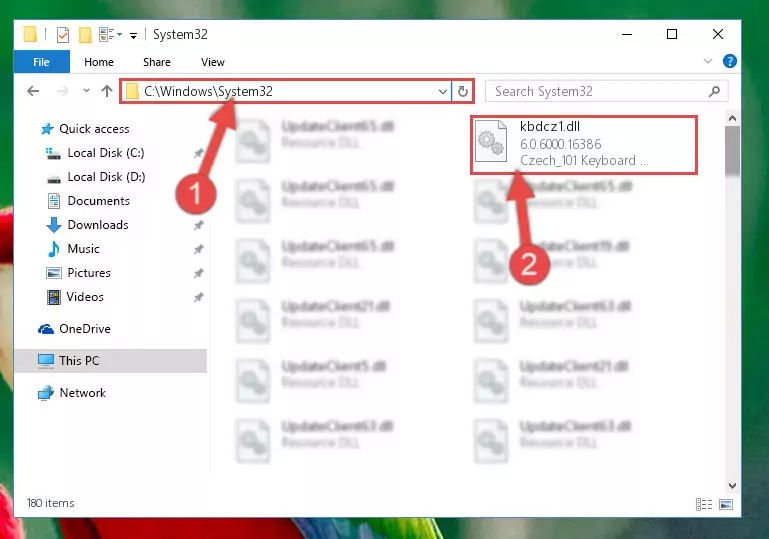The width and height of the screenshot is (769, 539).
Task: Expand the ribbon with the chevron
Action: click(708, 61)
